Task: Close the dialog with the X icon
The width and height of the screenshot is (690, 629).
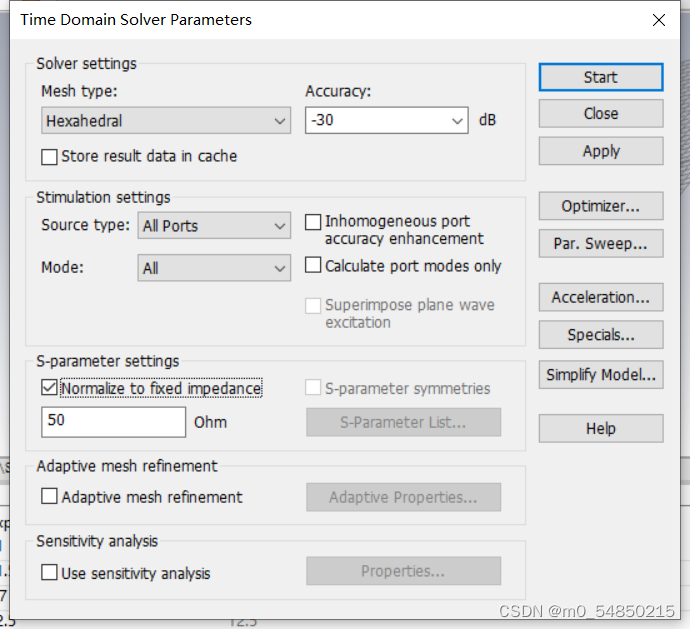Action: tap(658, 20)
